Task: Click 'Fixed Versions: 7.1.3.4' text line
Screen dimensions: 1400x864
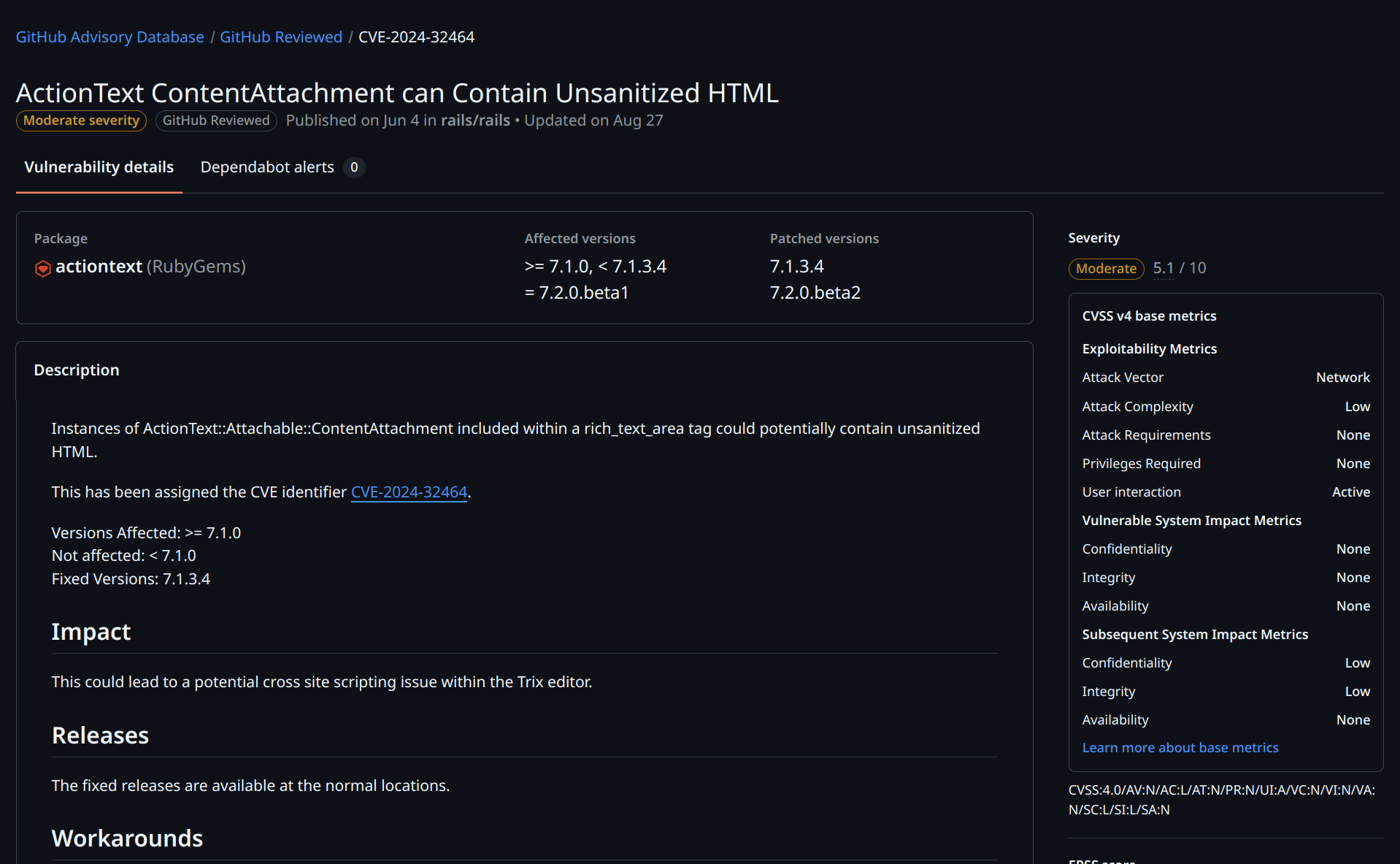Action: [131, 579]
